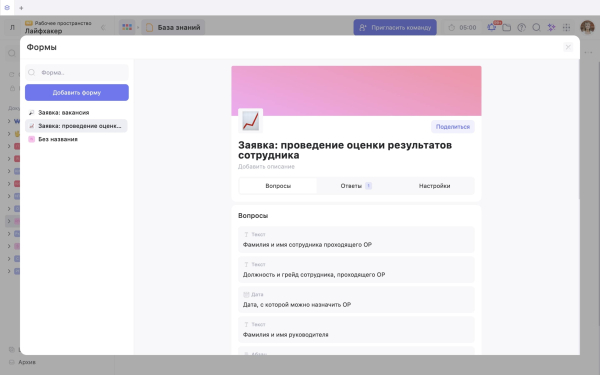Switch to Настройки tab
Image resolution: width=600 pixels, height=375 pixels.
434,186
